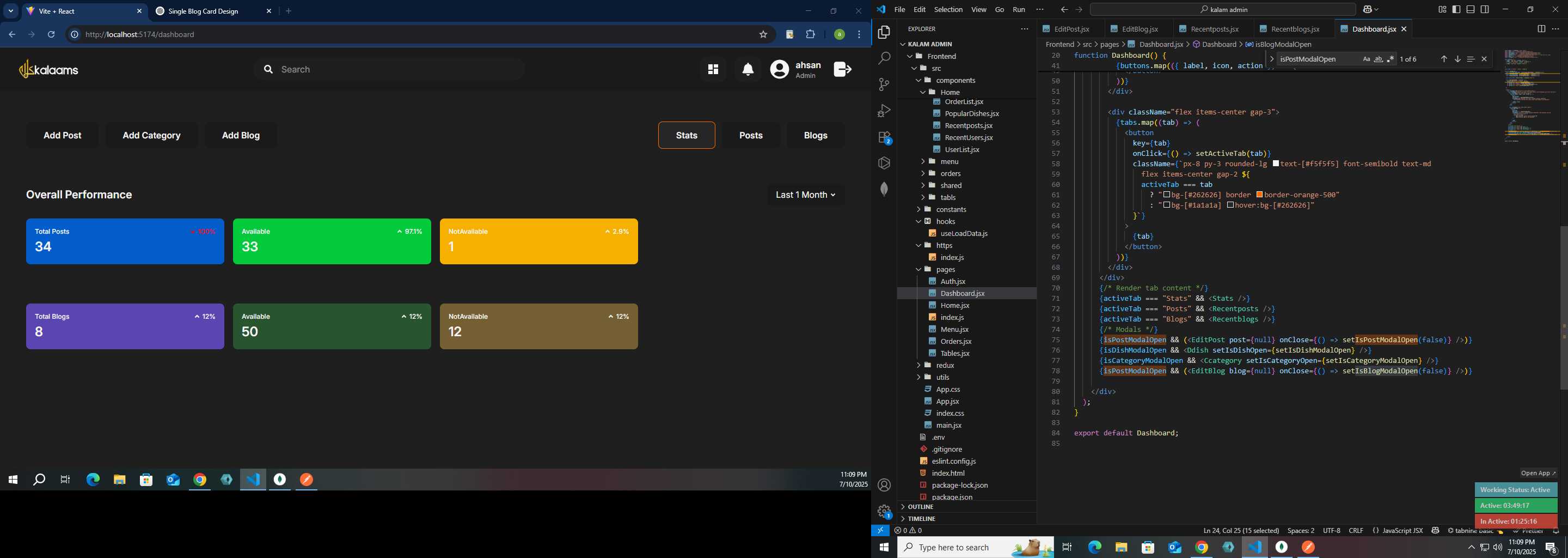Image resolution: width=1568 pixels, height=558 pixels.
Task: Click the dashboard grid icon in kalaams header
Action: [x=713, y=69]
